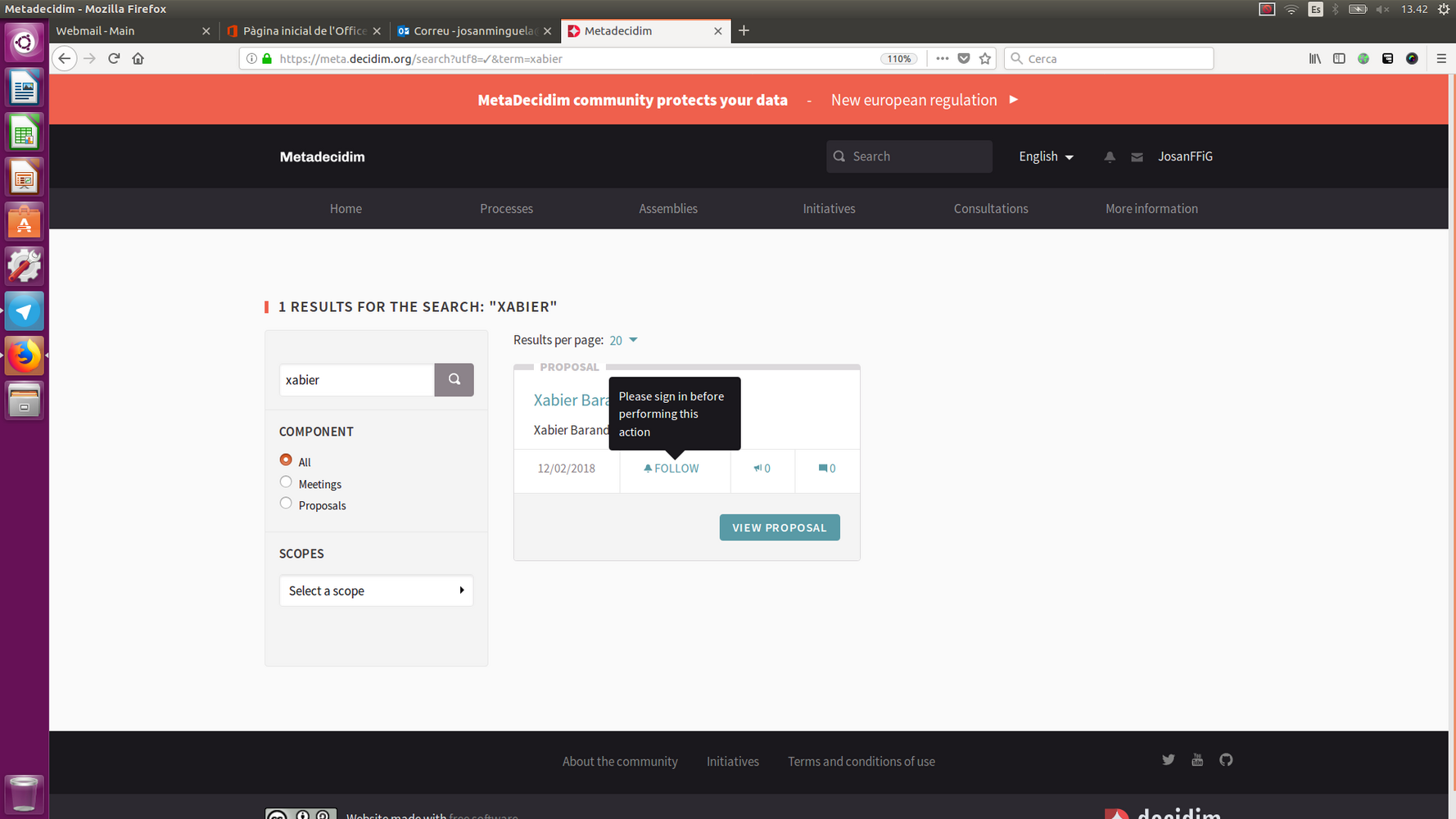
Task: Open the YouTube icon in footer
Action: [1197, 760]
